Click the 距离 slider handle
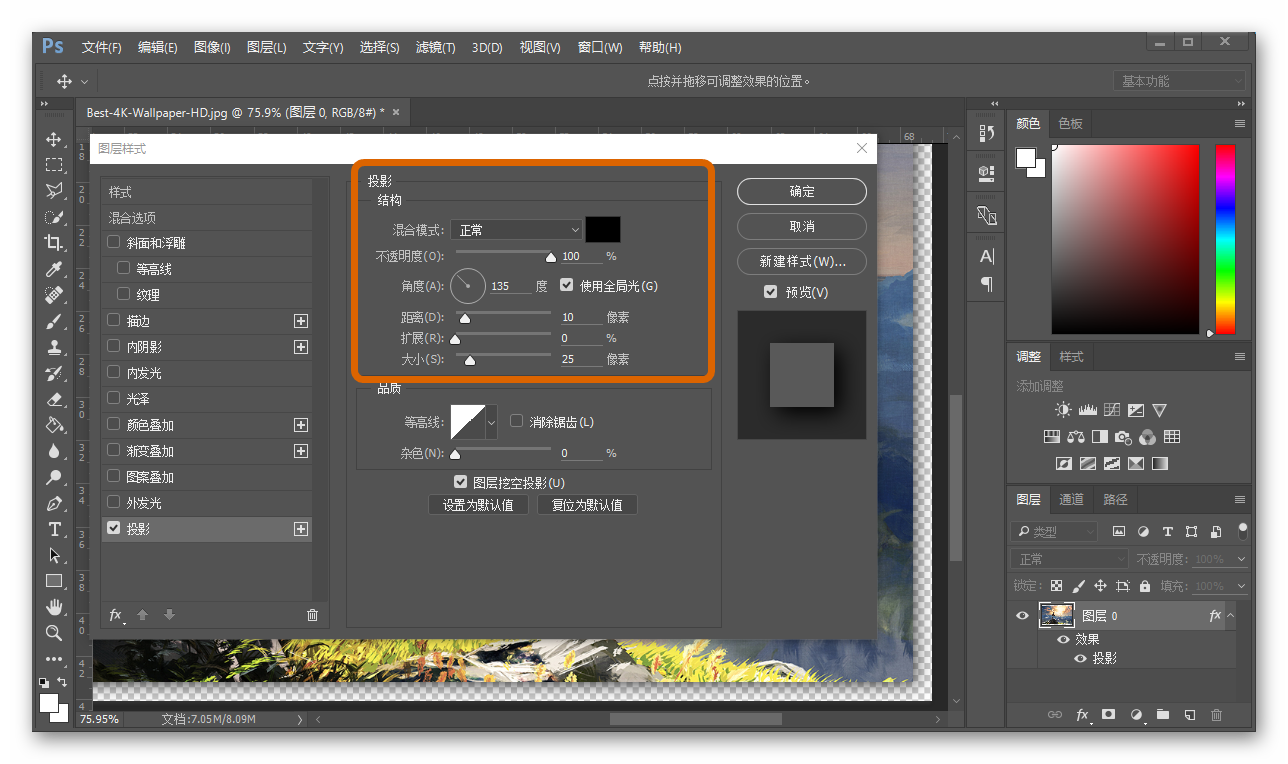The image size is (1288, 764). (464, 319)
